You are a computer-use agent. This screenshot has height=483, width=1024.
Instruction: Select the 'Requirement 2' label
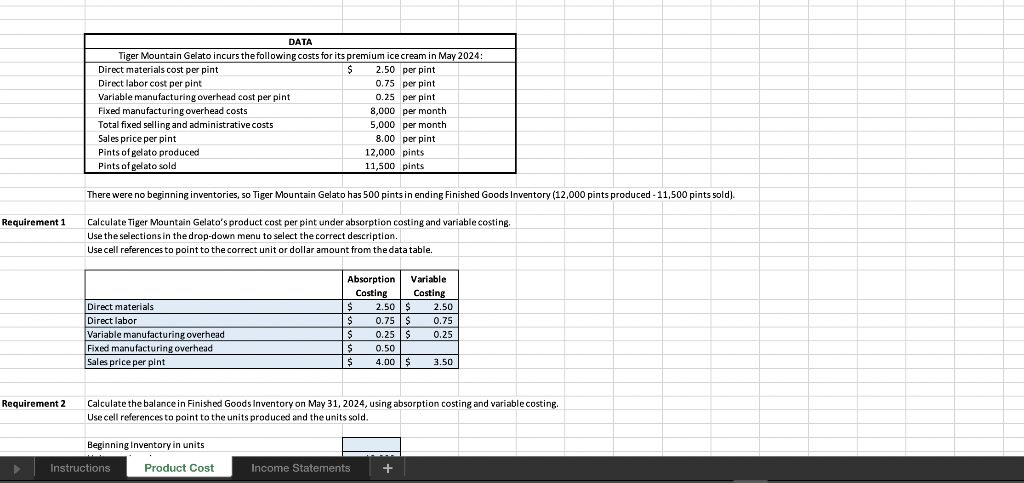(x=34, y=403)
